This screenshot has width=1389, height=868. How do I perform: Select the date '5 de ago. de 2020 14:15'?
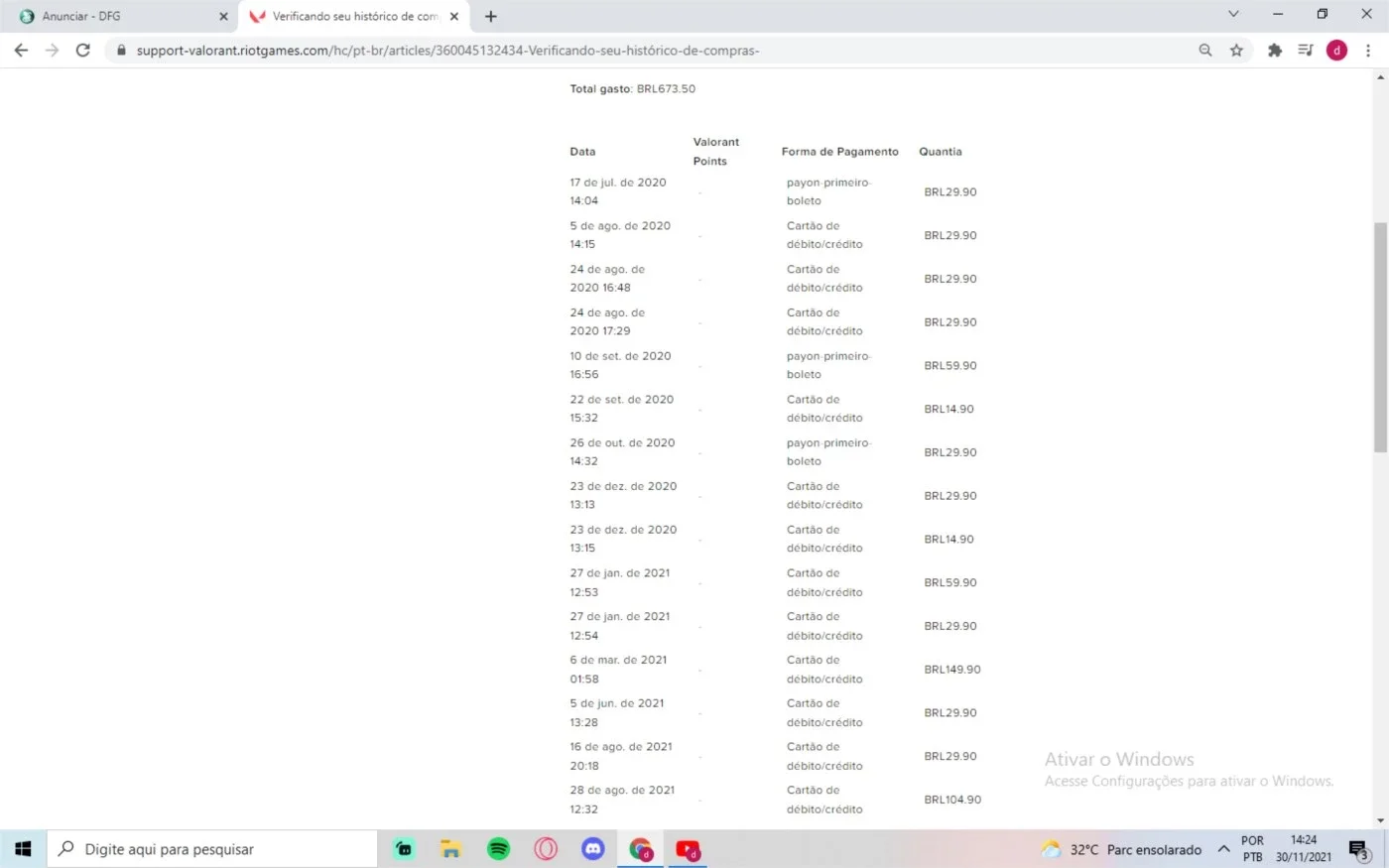(619, 235)
